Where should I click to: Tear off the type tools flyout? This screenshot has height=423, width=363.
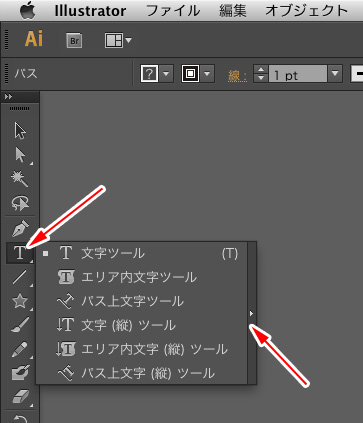[252, 313]
